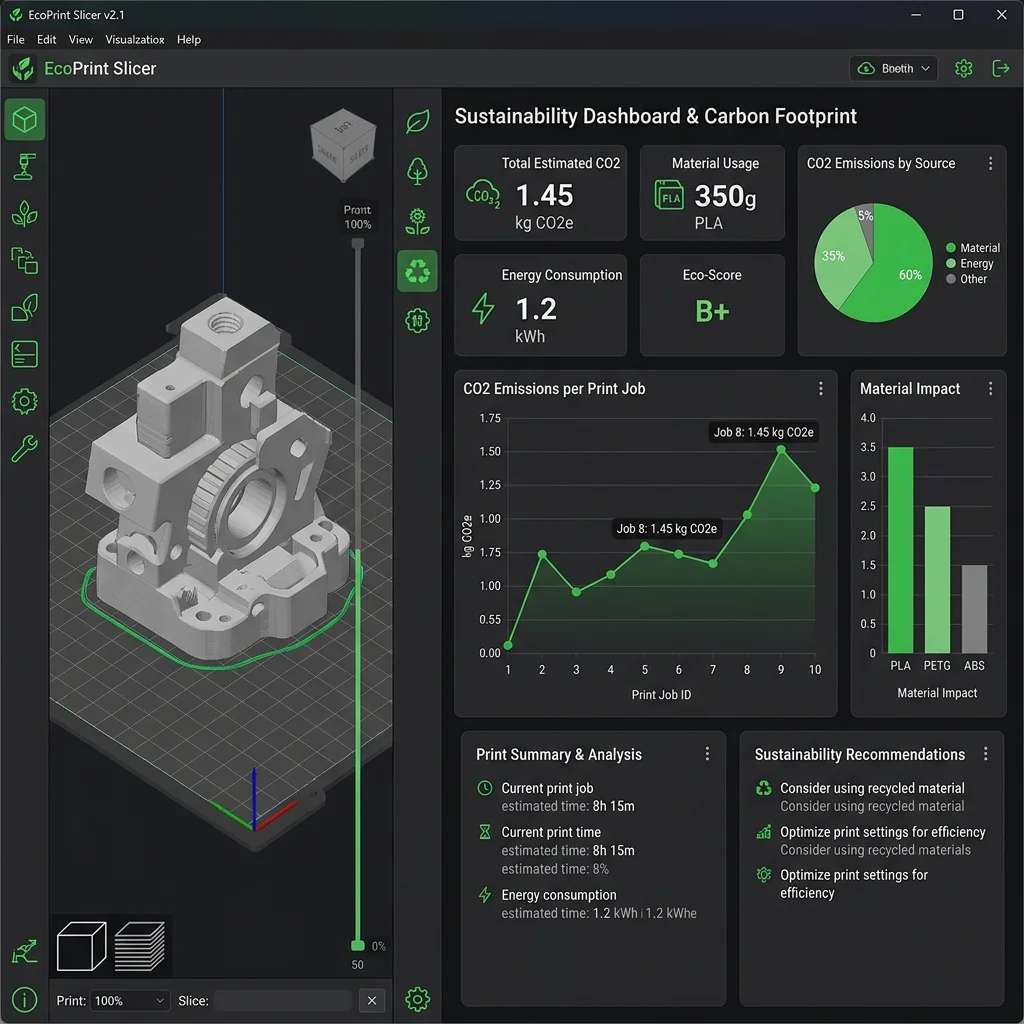Open the printer nozzle tool icon
This screenshot has width=1024, height=1024.
[25, 167]
